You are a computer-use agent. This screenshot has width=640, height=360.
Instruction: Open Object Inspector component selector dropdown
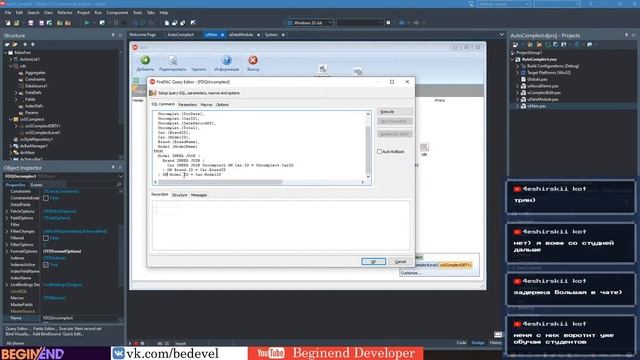click(x=120, y=176)
